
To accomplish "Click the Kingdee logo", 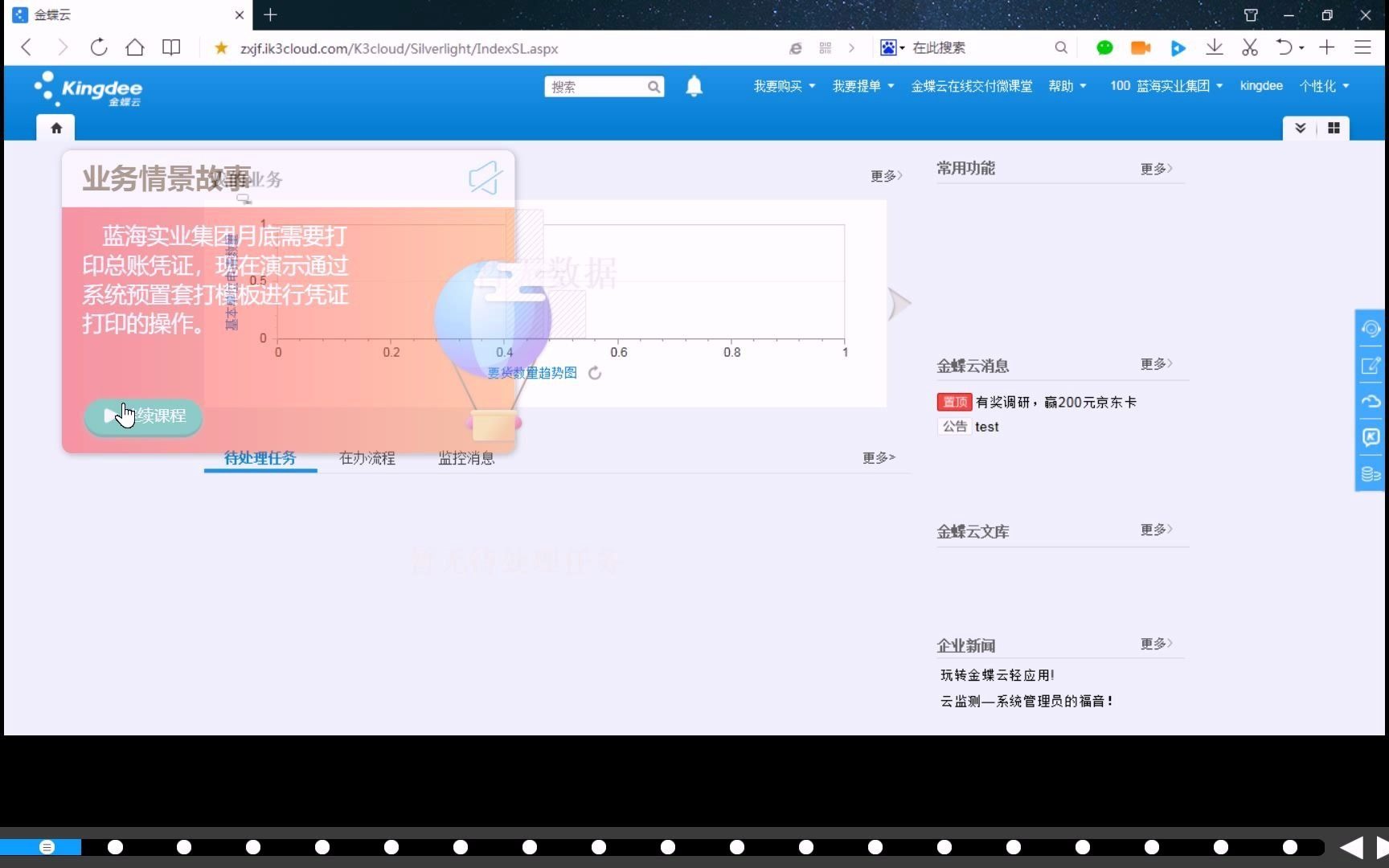I will pyautogui.click(x=88, y=88).
